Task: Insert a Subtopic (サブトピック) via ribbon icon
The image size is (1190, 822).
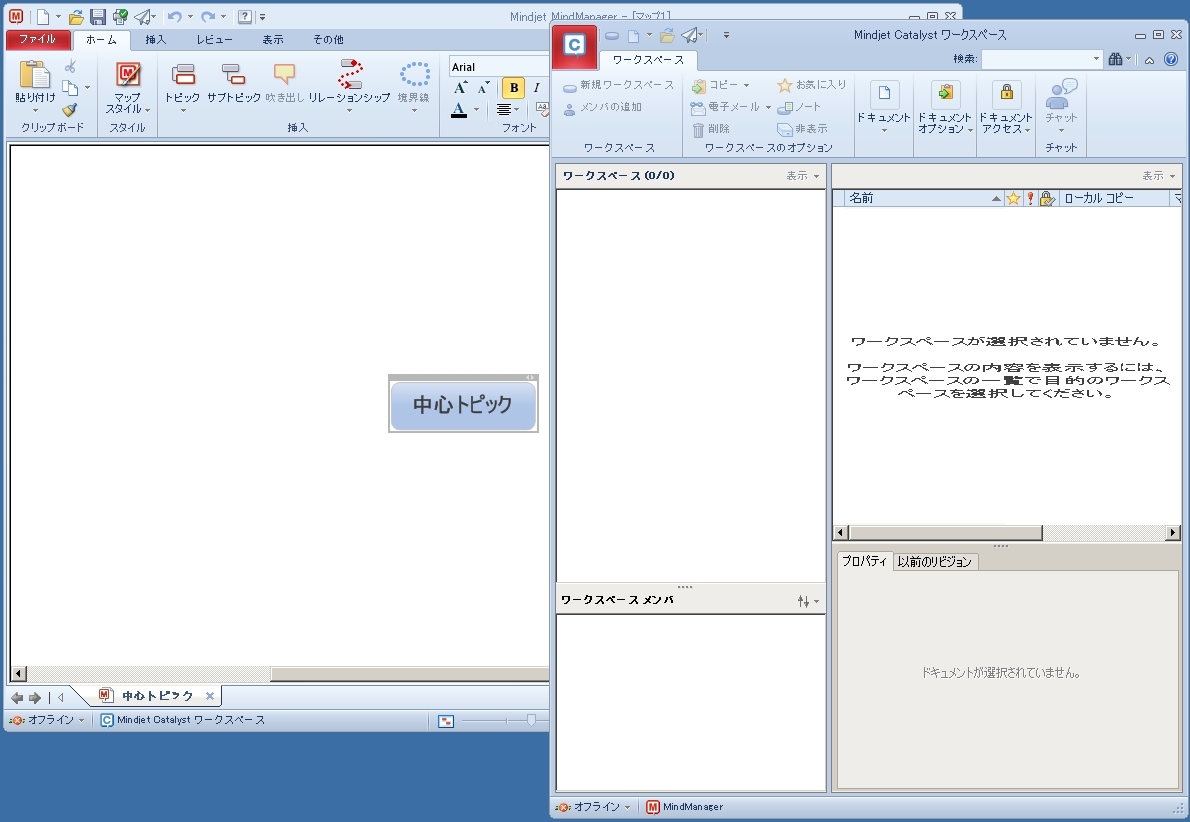Action: tap(233, 74)
